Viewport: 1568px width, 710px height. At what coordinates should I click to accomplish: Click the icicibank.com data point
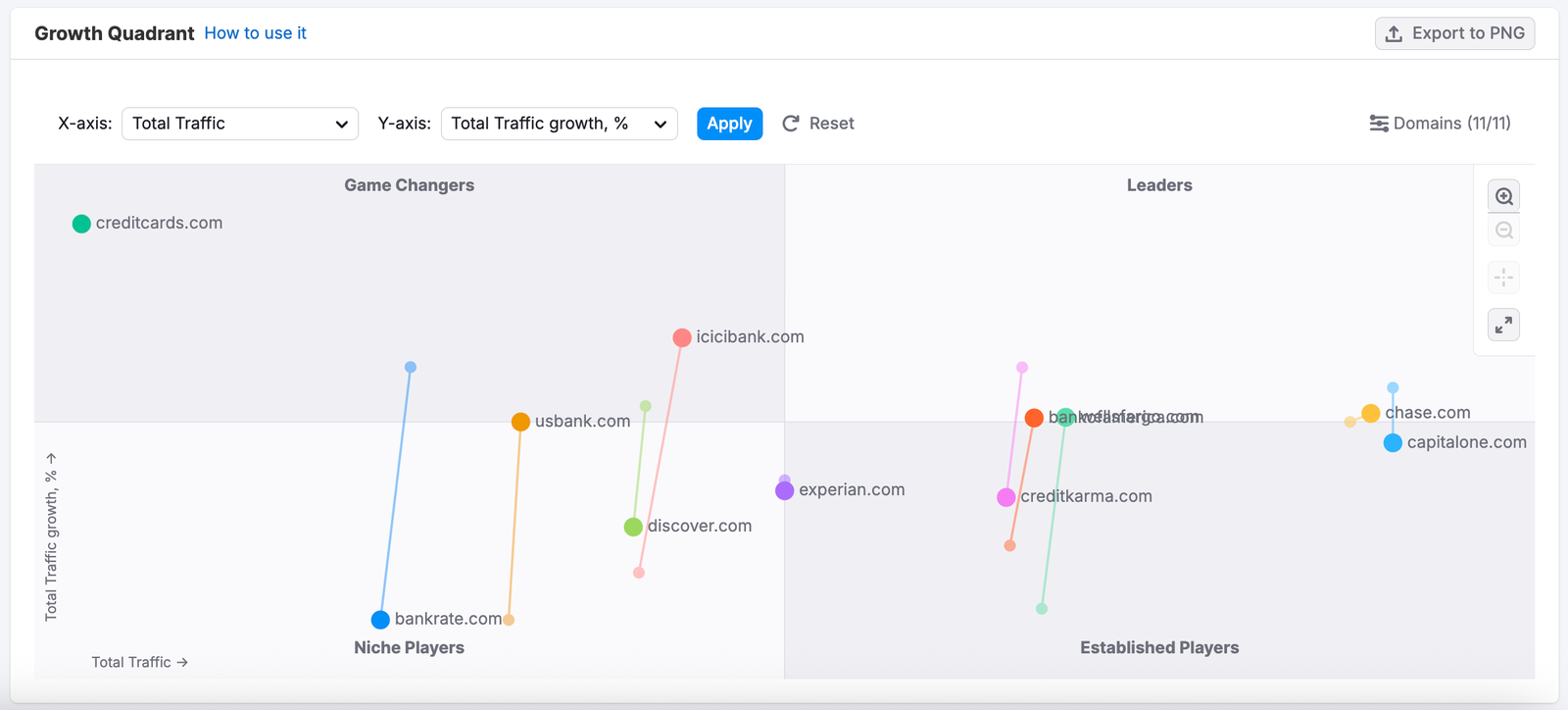coord(682,337)
